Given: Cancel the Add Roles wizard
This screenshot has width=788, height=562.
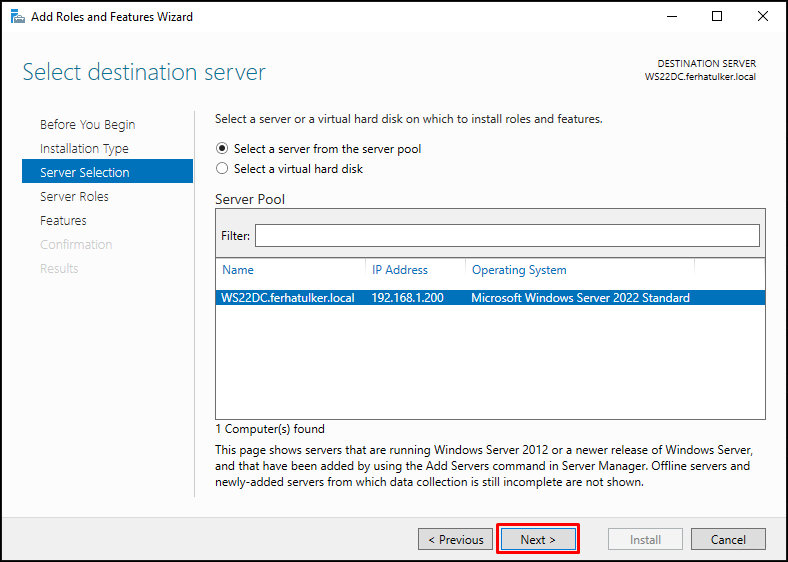Looking at the screenshot, I should coord(728,539).
